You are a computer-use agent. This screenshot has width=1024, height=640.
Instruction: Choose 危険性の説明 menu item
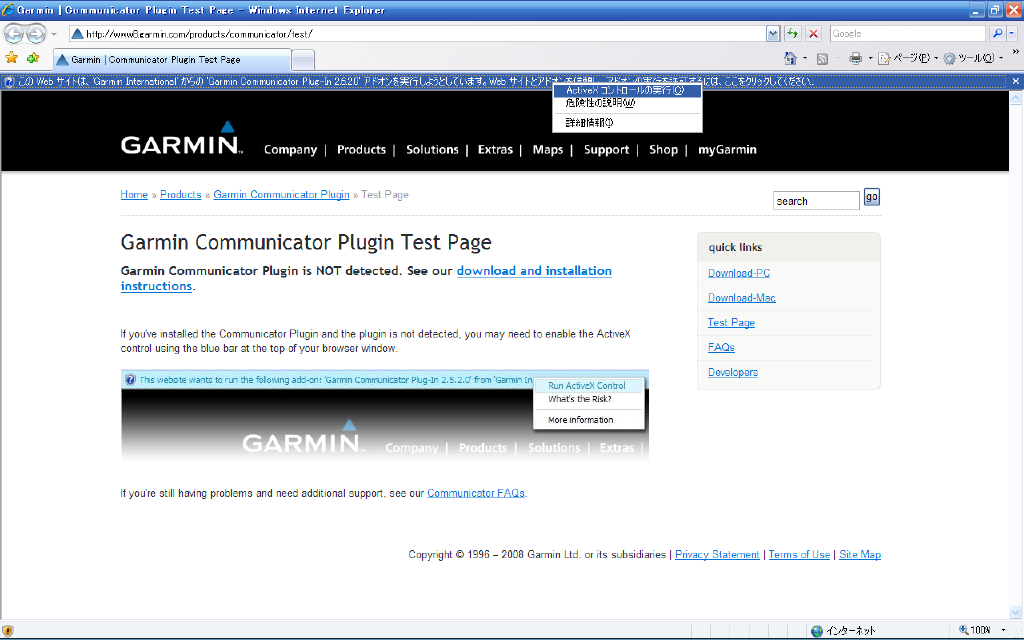pos(627,103)
